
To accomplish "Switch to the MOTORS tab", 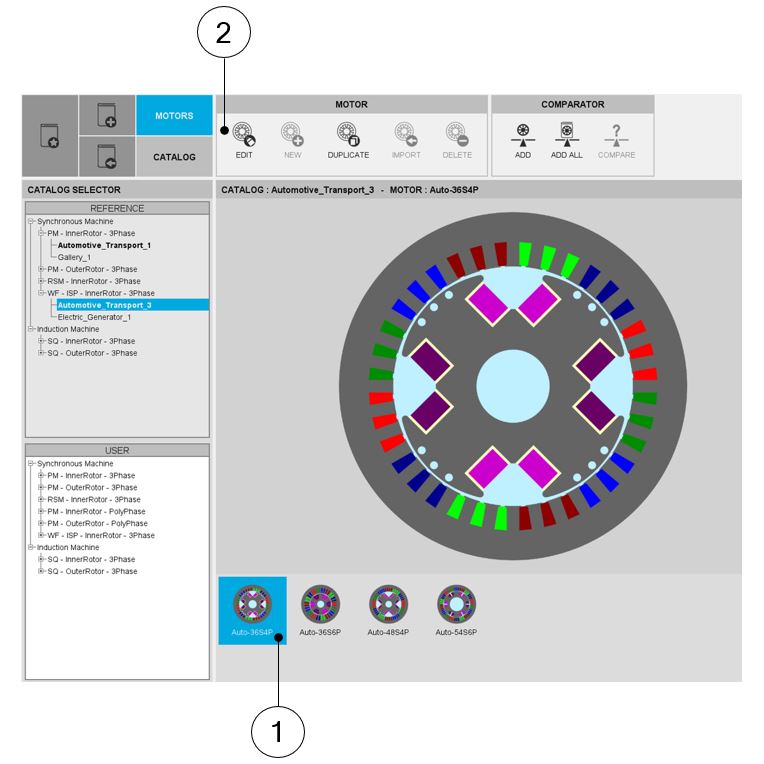I will (174, 115).
